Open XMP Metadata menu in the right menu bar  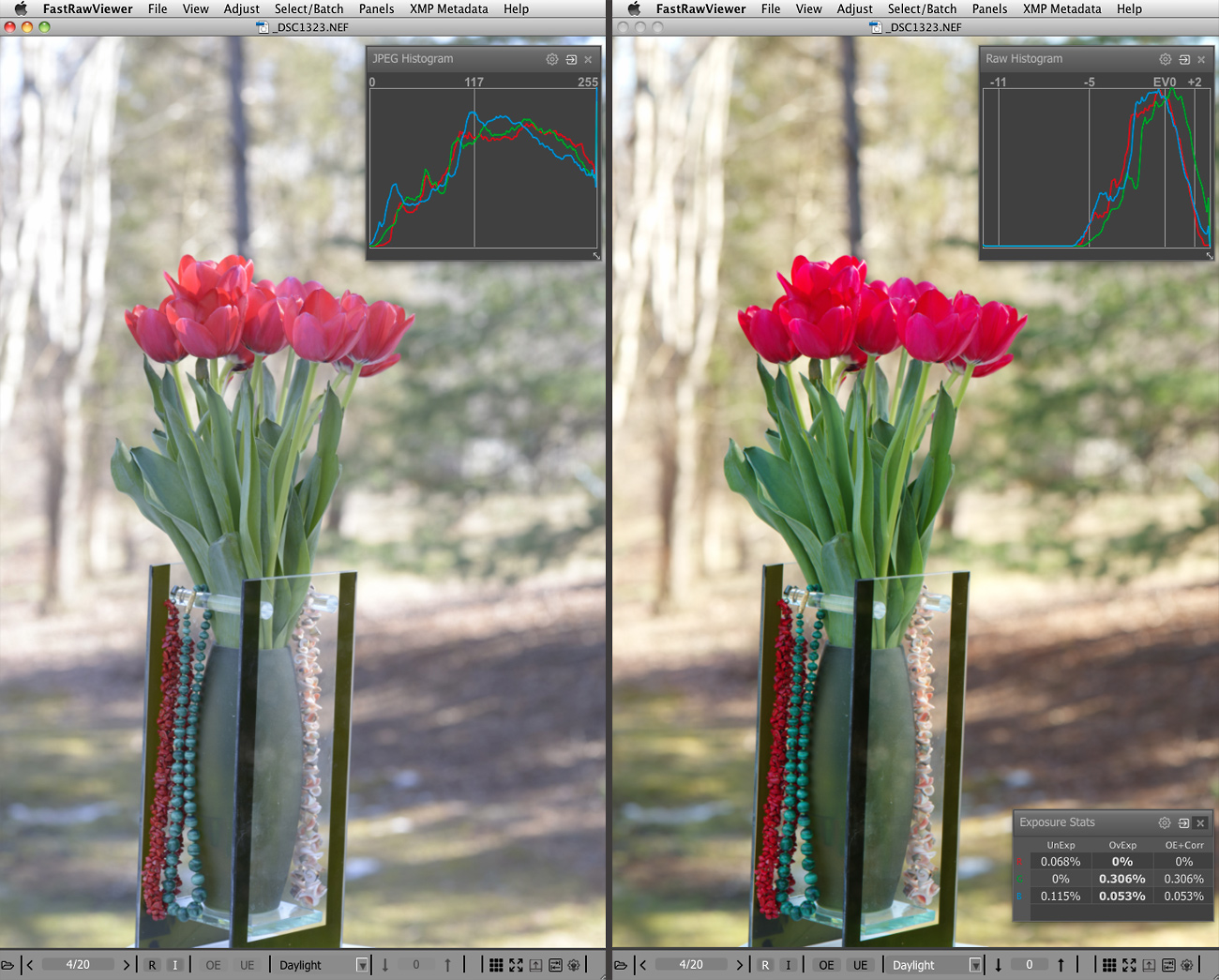click(1061, 8)
